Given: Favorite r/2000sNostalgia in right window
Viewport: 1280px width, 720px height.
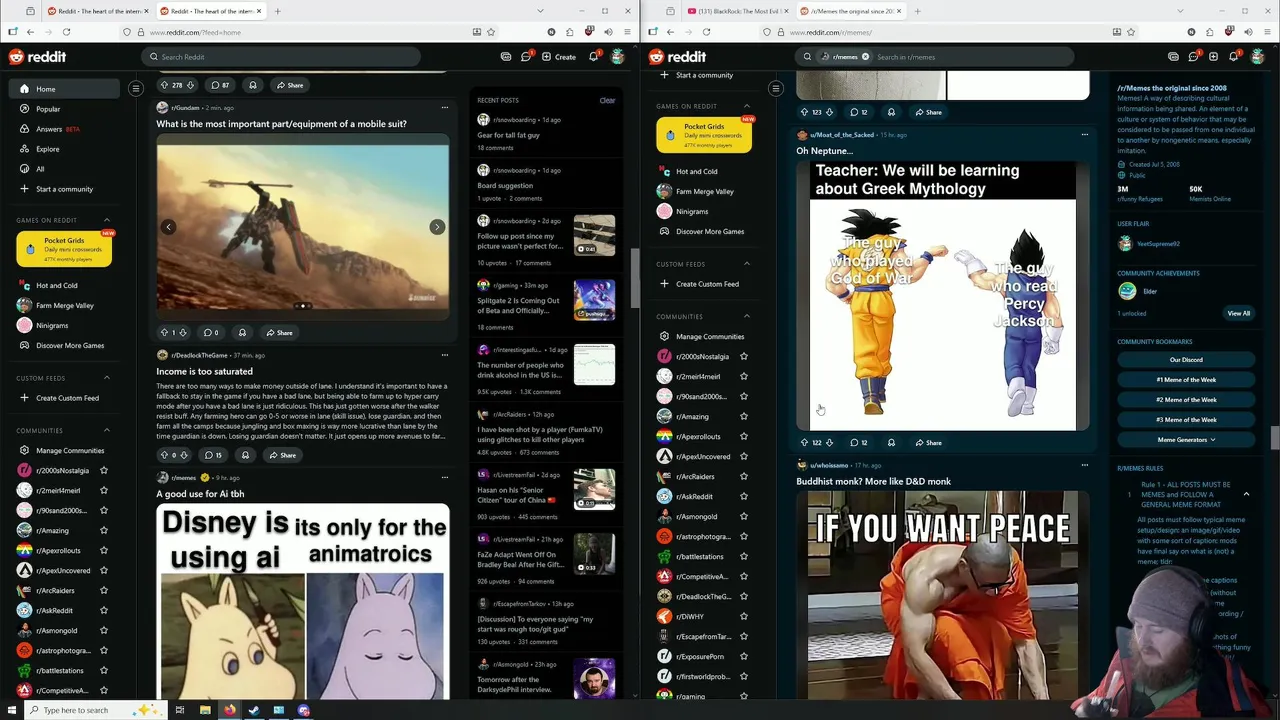Looking at the screenshot, I should click(x=743, y=356).
